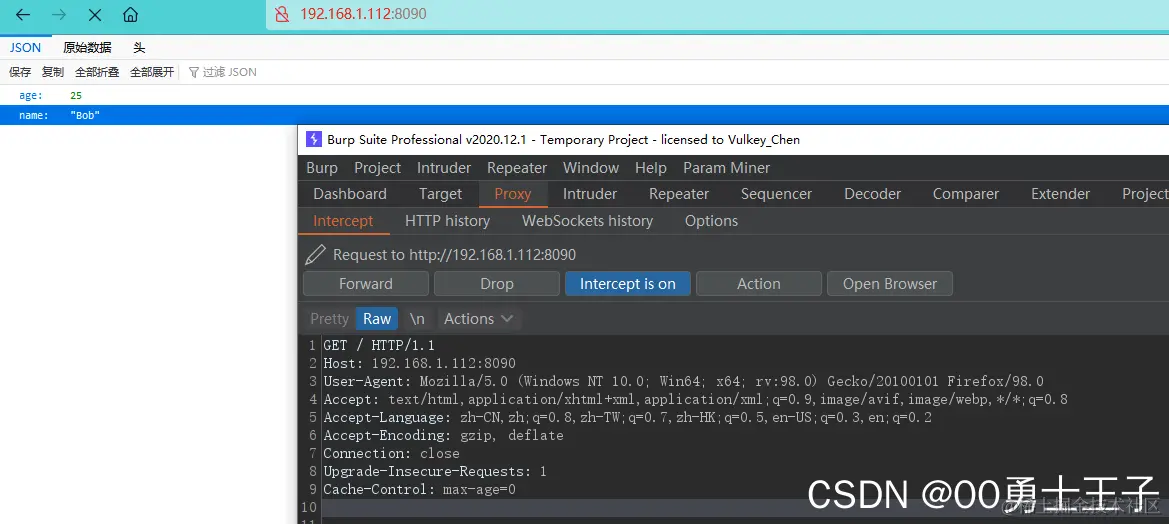Click the Accept: text/html header line
This screenshot has width=1169, height=524.
tap(695, 400)
